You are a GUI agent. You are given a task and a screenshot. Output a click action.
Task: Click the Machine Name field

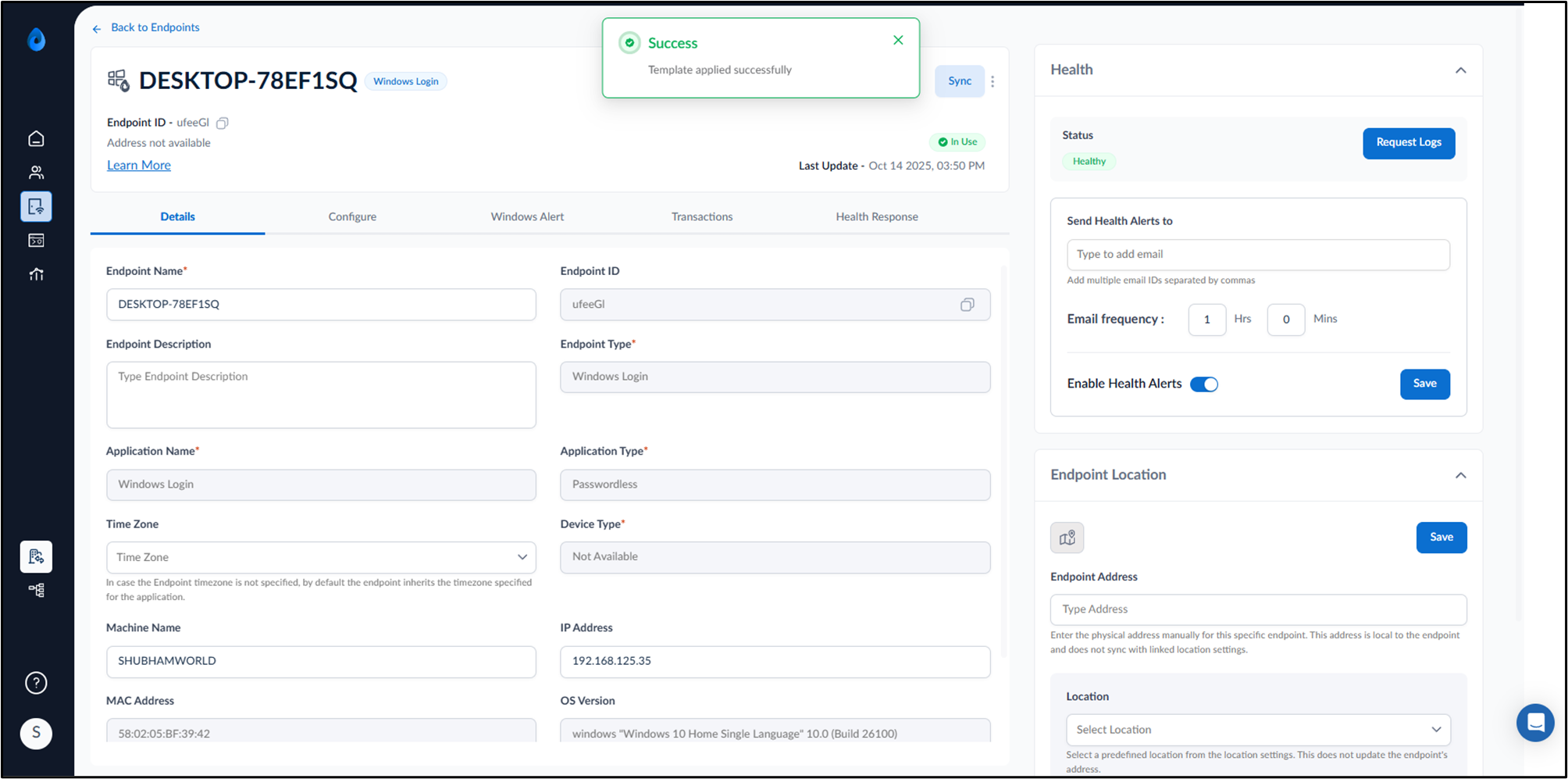[x=321, y=662]
